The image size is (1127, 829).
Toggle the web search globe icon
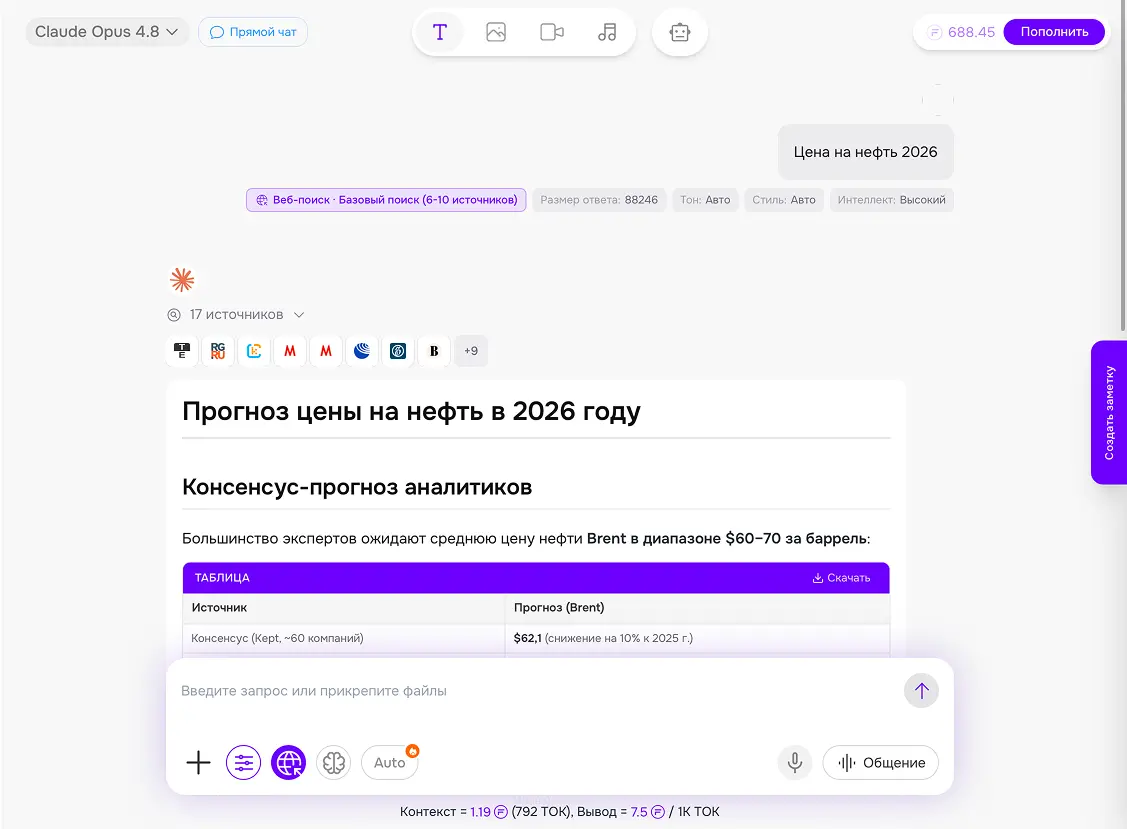[288, 763]
